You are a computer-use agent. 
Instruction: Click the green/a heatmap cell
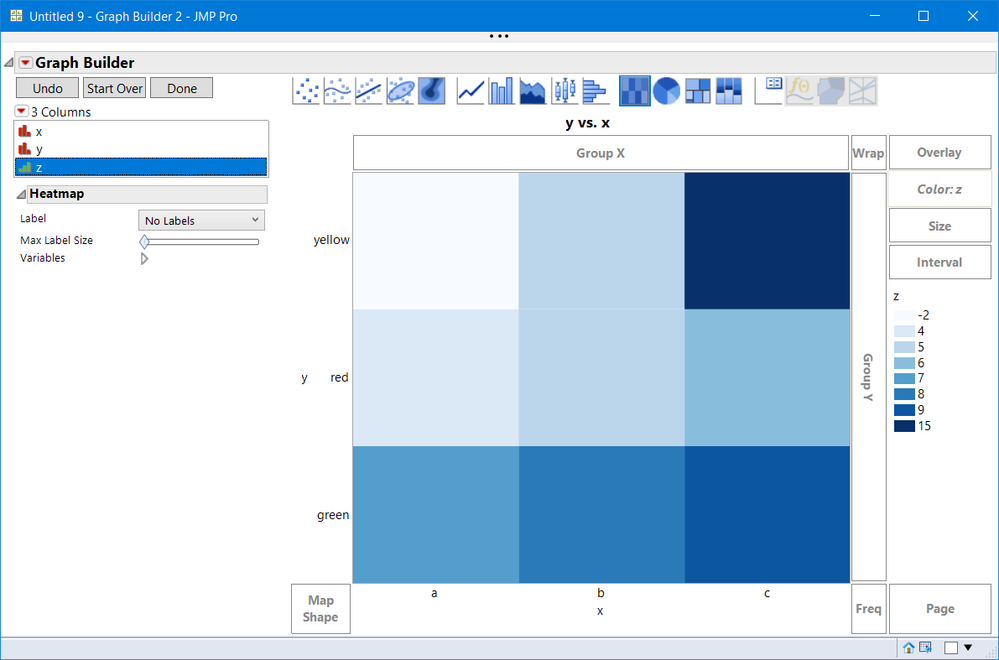click(436, 514)
